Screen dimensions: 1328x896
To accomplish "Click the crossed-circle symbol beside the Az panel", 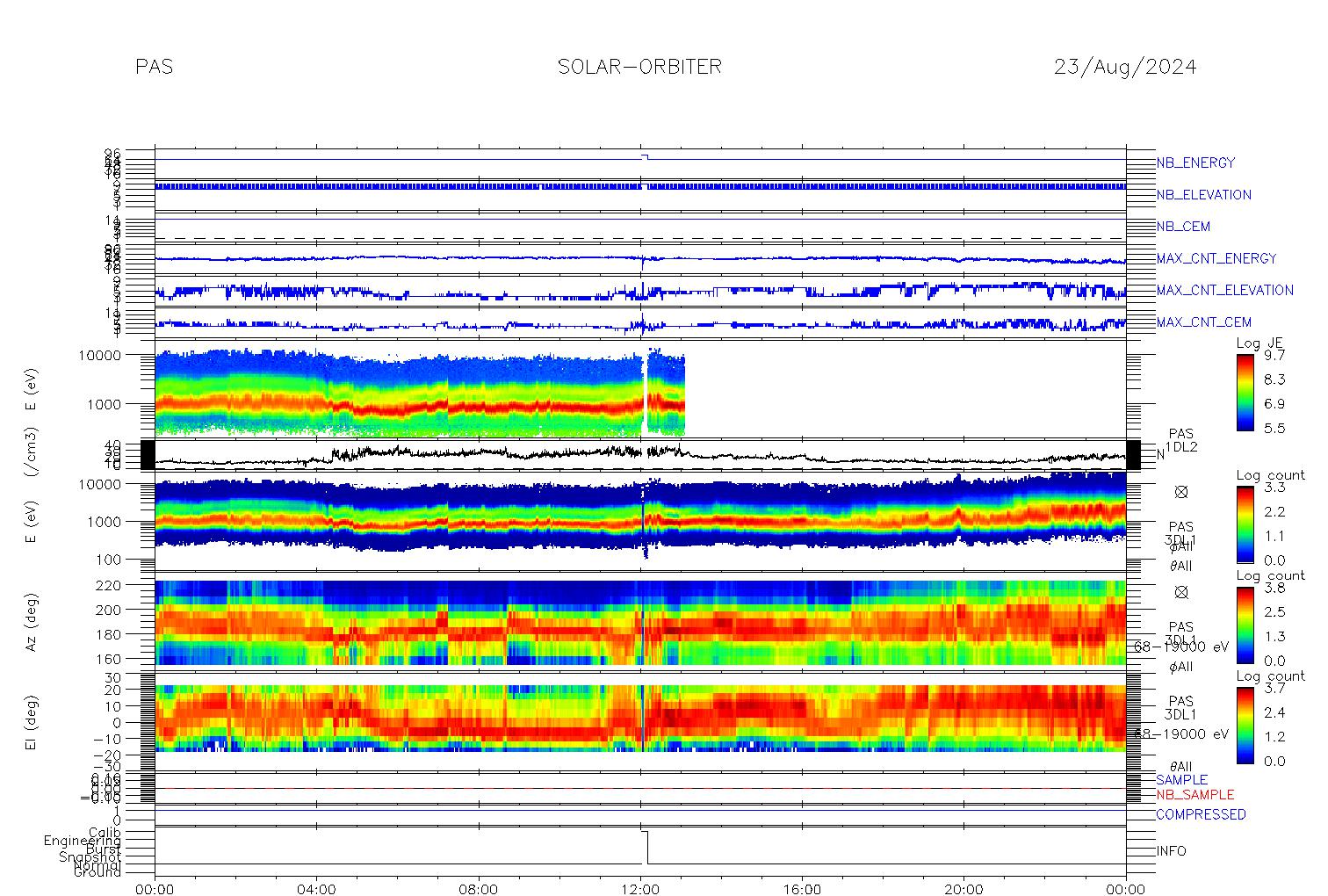I will click(x=1181, y=592).
